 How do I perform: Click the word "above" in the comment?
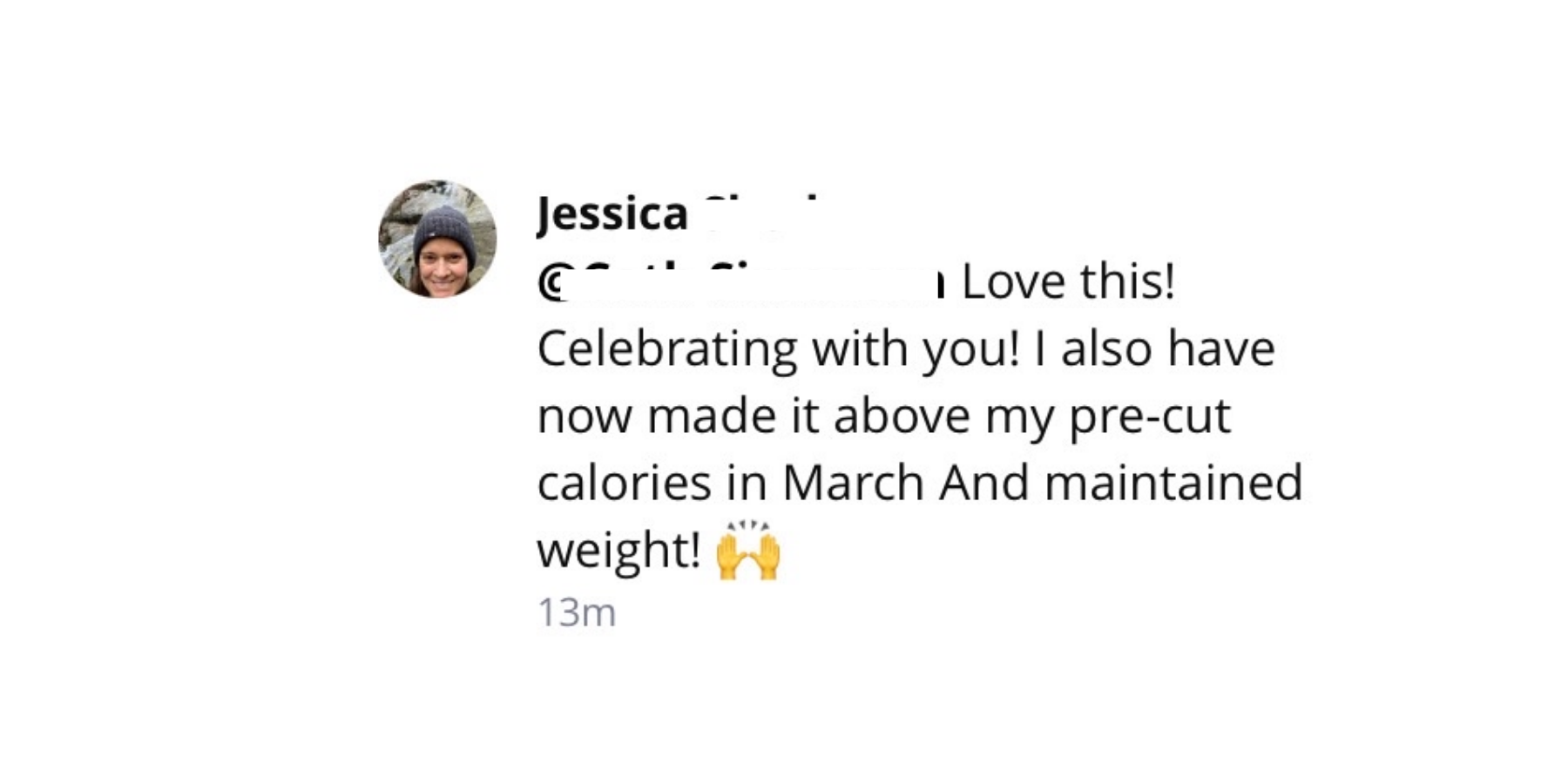point(901,416)
